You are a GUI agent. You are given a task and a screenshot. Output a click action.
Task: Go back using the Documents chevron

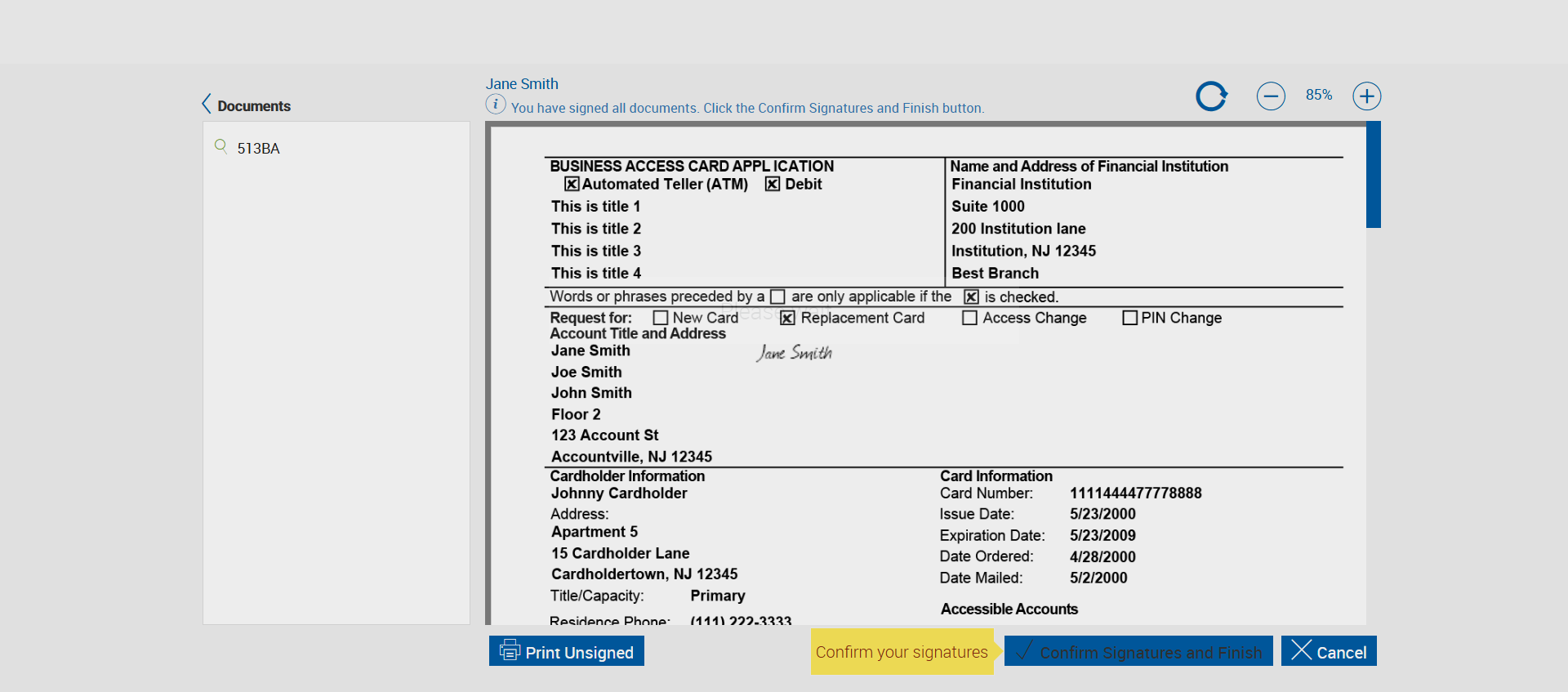click(207, 104)
